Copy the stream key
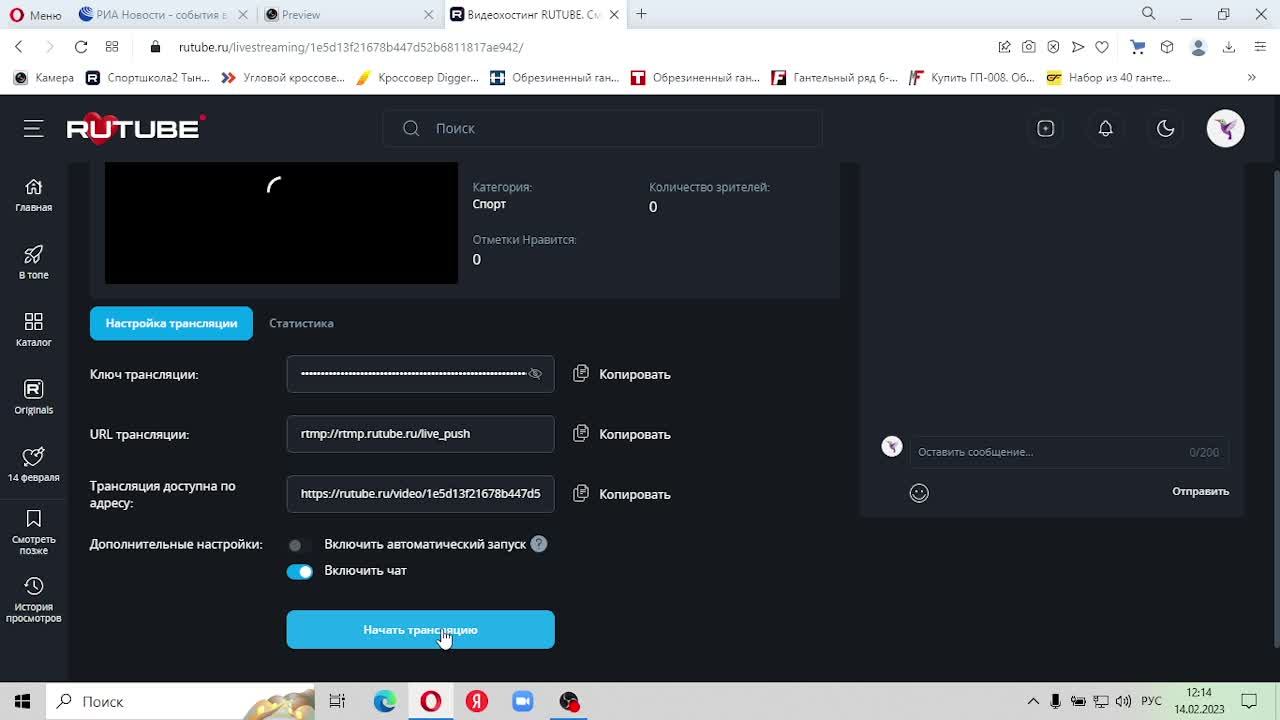This screenshot has width=1280, height=720. (622, 374)
